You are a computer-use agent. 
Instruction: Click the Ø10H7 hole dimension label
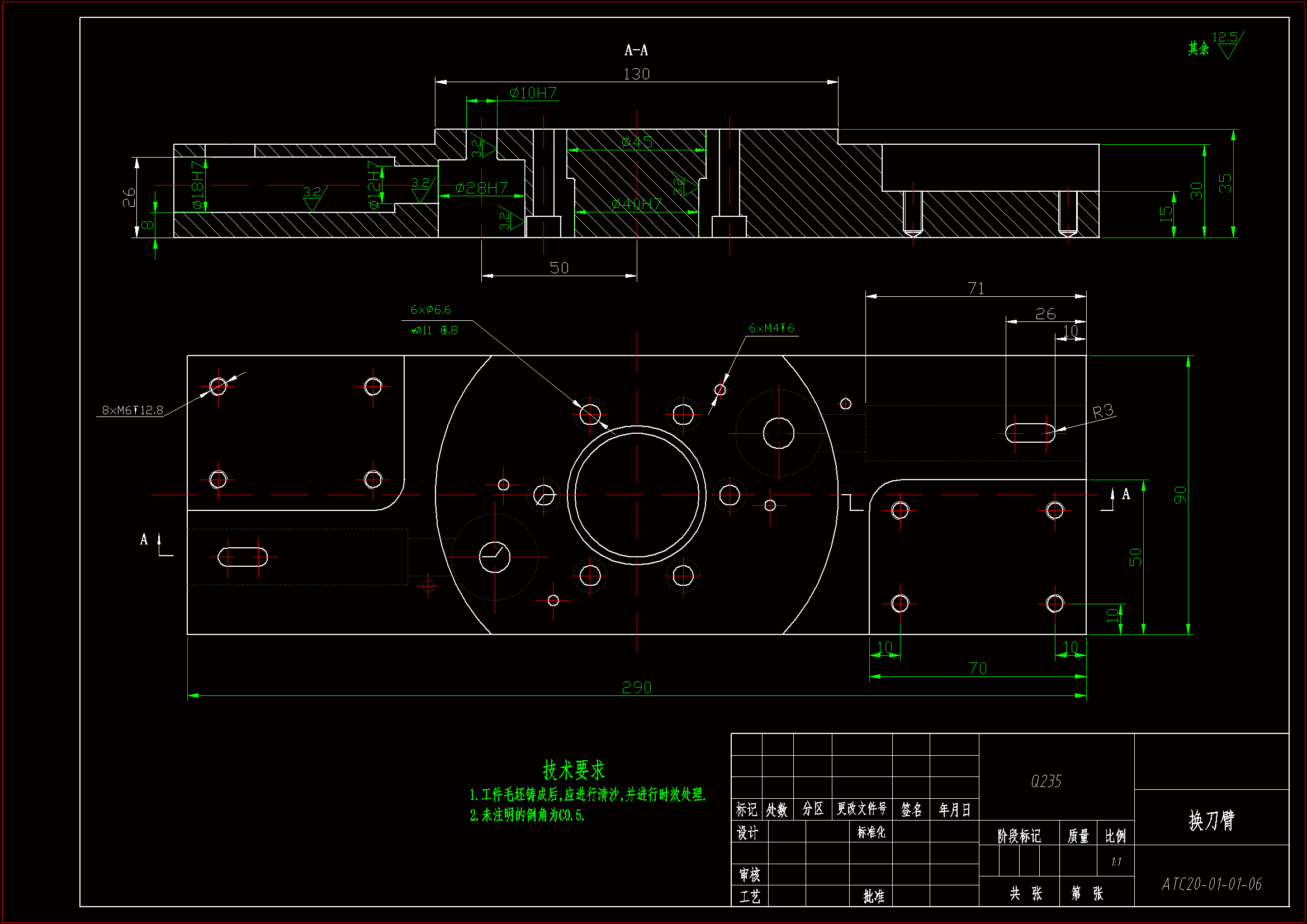(533, 93)
